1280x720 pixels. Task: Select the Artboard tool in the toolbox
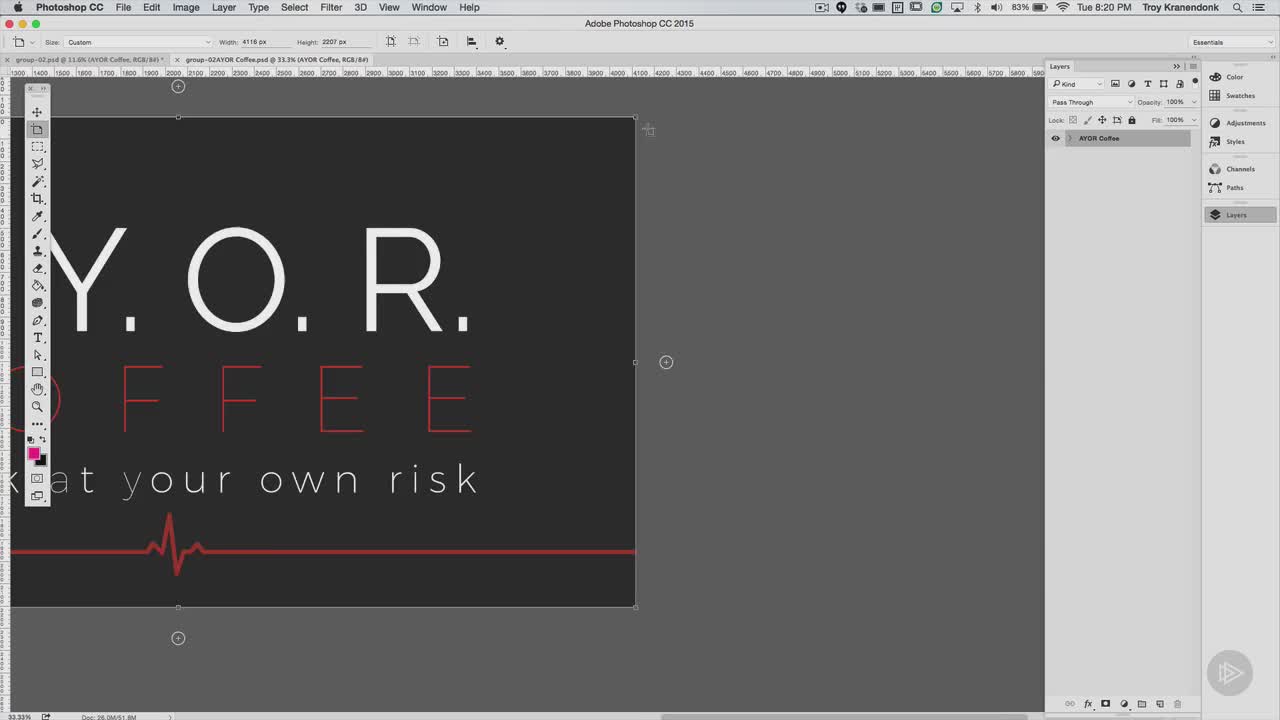click(37, 130)
